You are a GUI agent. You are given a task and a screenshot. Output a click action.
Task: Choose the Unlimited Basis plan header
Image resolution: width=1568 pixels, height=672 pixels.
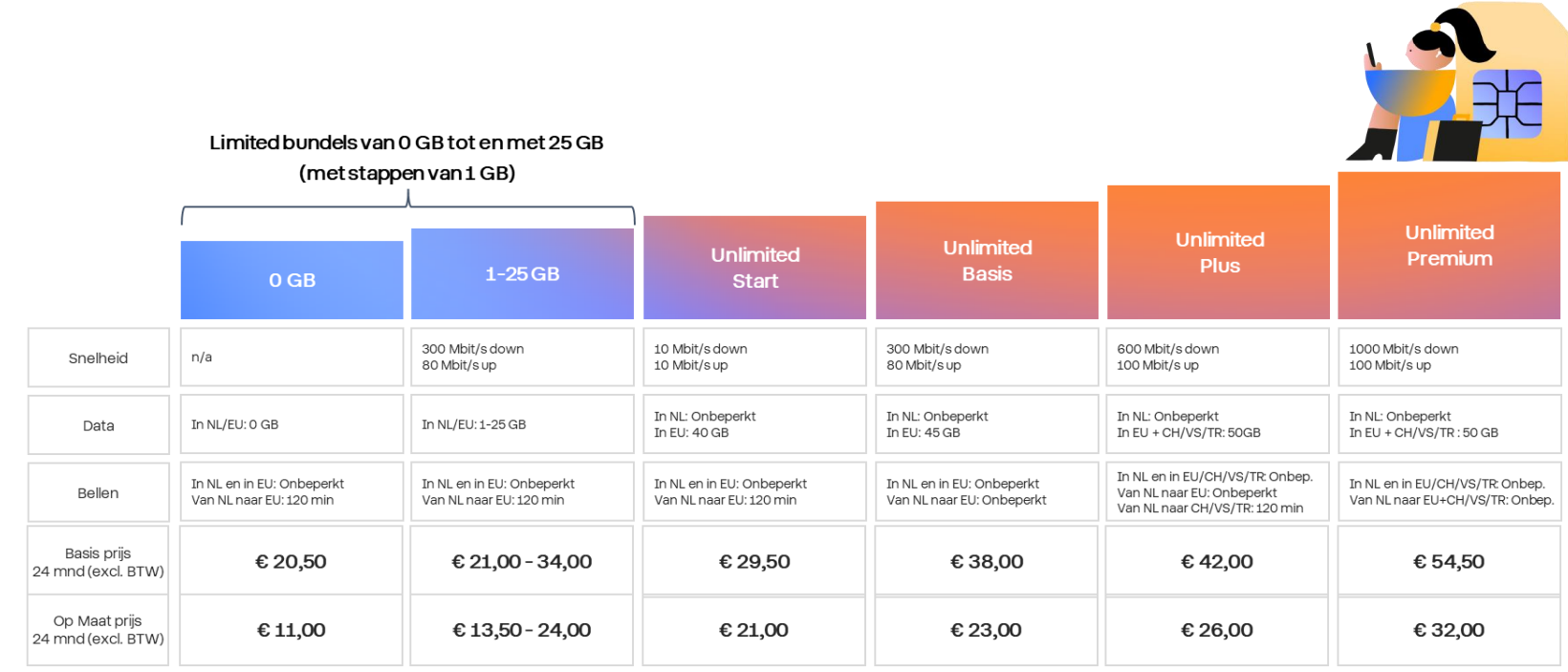pyautogui.click(x=987, y=261)
